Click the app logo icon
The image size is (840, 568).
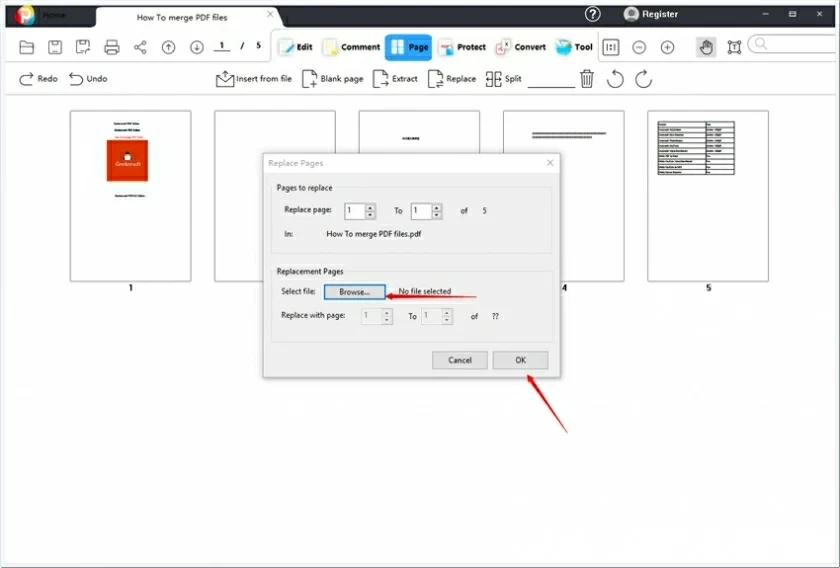coord(24,15)
